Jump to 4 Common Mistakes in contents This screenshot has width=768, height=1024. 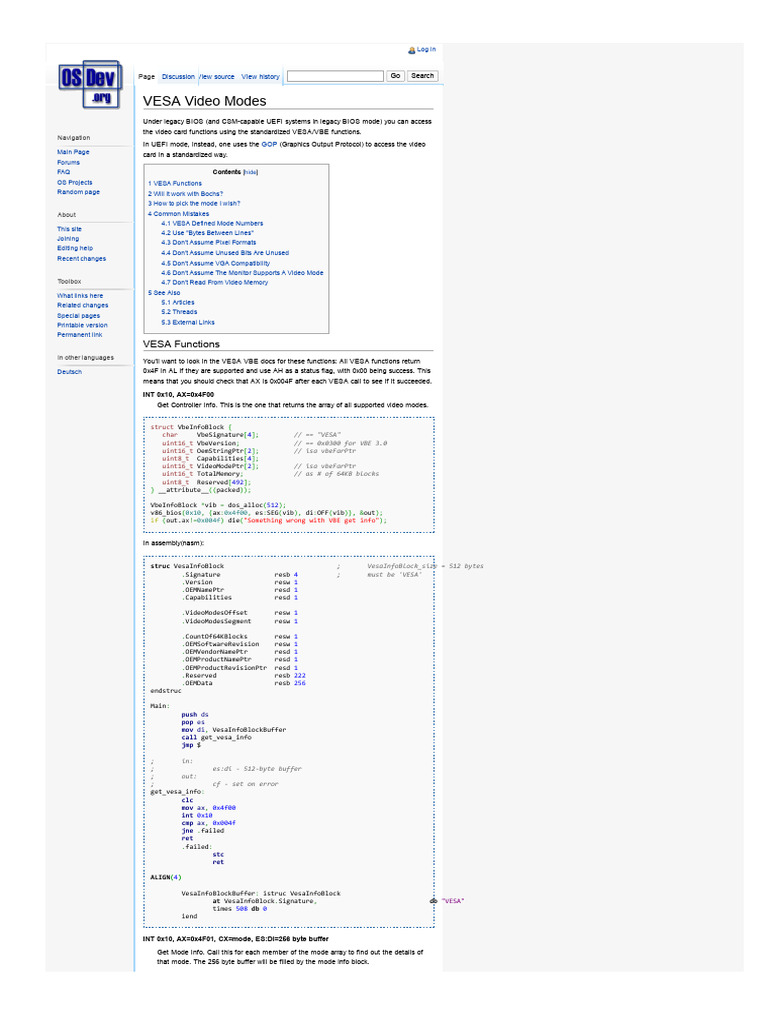pyautogui.click(x=178, y=214)
